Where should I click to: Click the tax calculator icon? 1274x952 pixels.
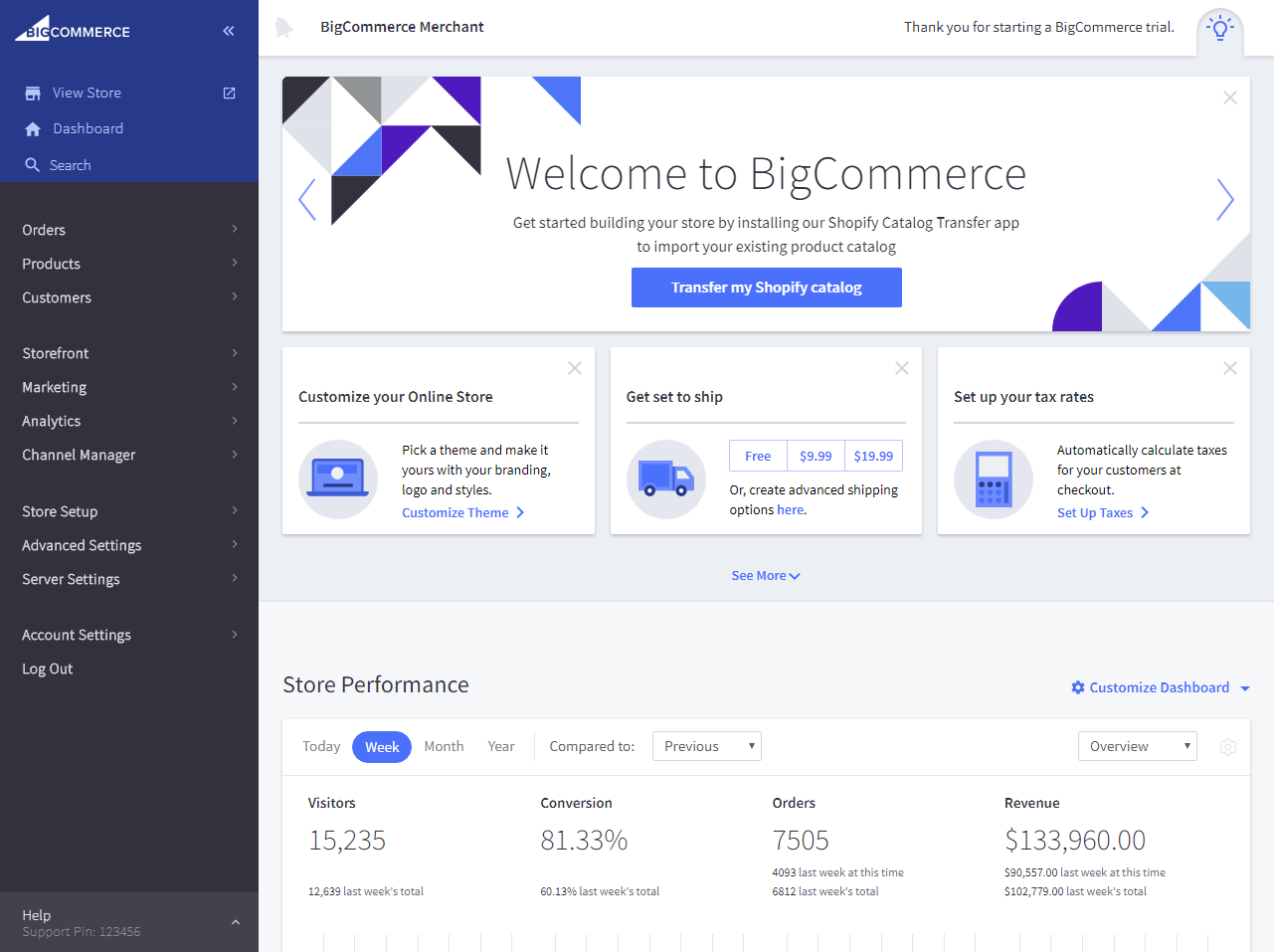(x=994, y=479)
